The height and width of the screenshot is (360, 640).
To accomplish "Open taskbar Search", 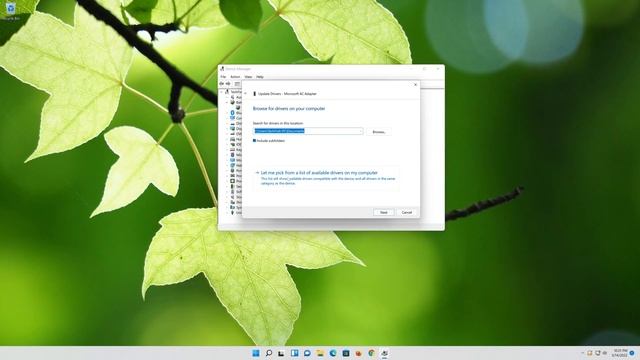I will [269, 353].
